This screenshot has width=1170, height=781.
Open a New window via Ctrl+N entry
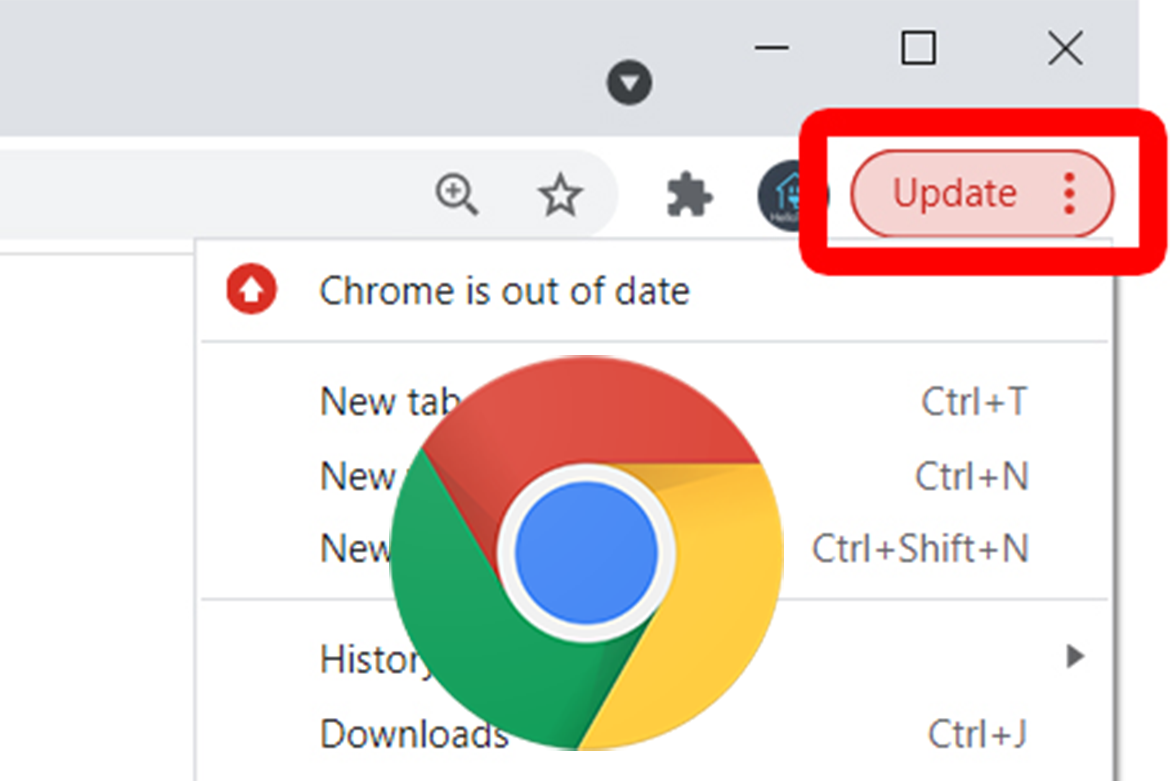pos(355,476)
